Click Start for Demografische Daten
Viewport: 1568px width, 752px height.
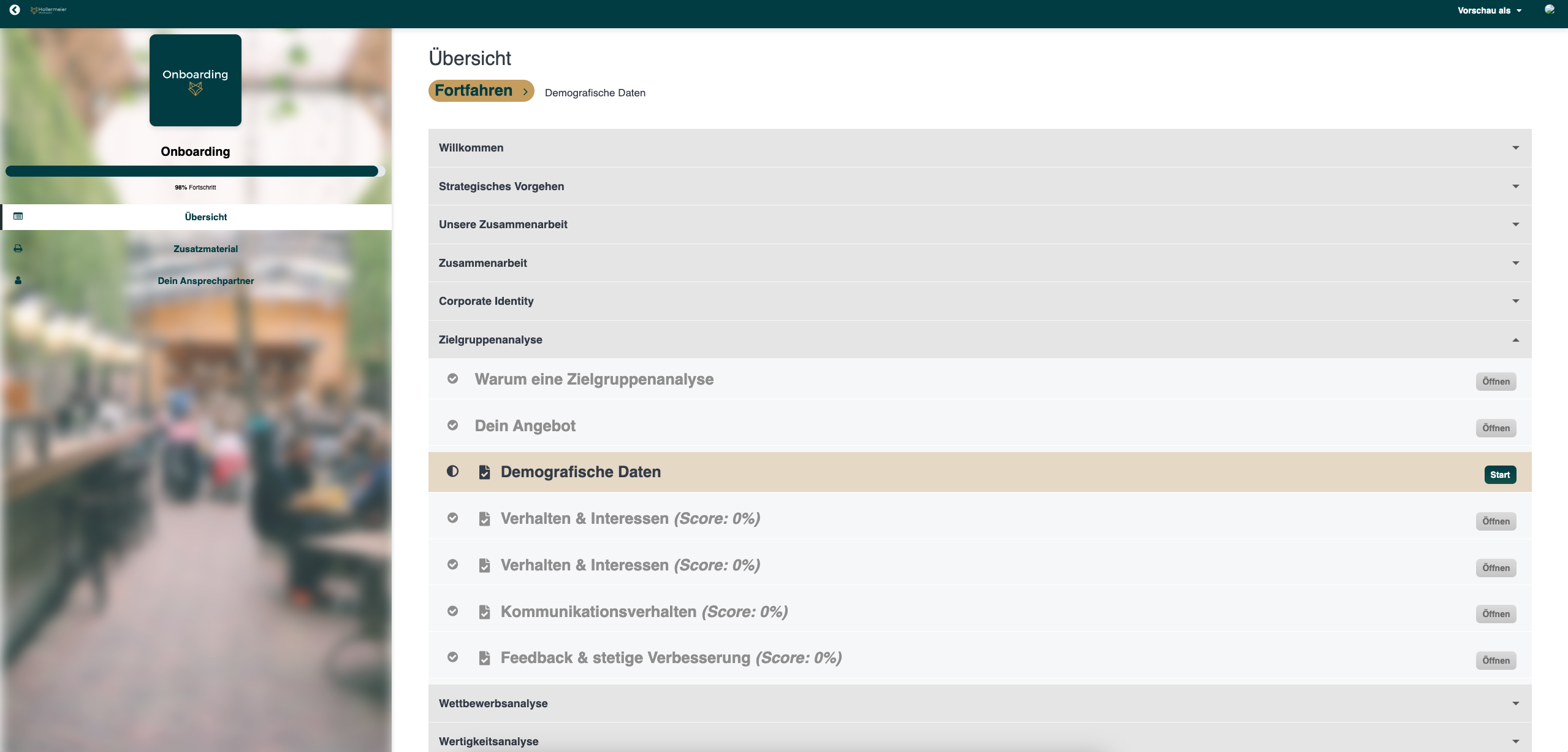[x=1499, y=475]
